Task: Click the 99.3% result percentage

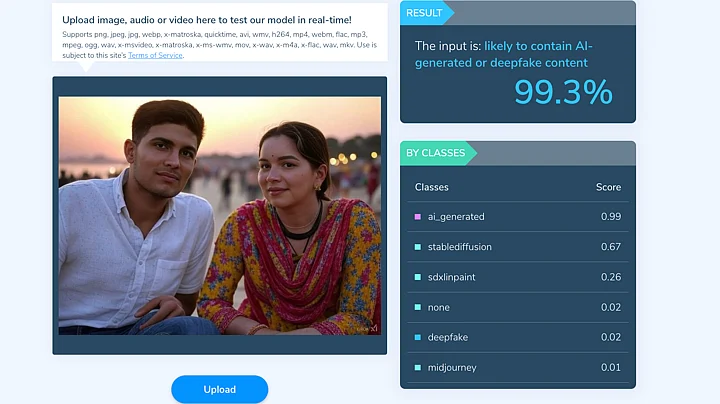Action: (563, 92)
